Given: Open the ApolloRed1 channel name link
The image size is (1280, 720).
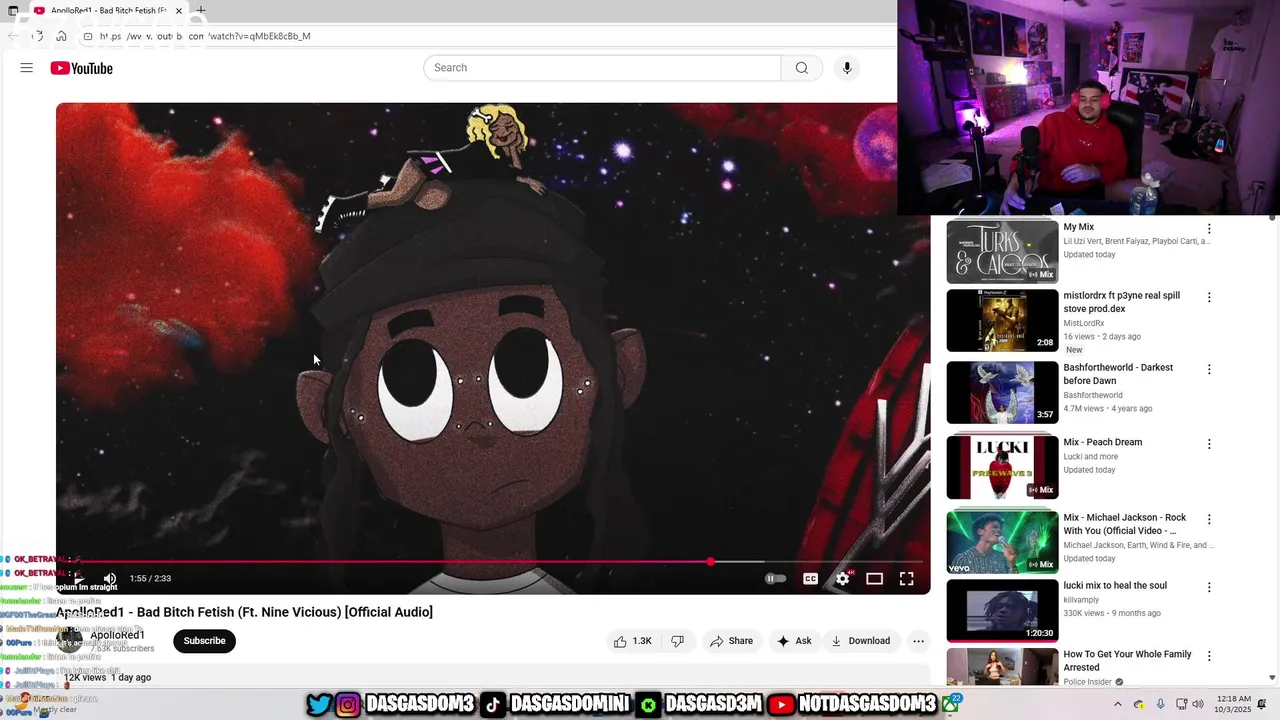Looking at the screenshot, I should (x=117, y=635).
